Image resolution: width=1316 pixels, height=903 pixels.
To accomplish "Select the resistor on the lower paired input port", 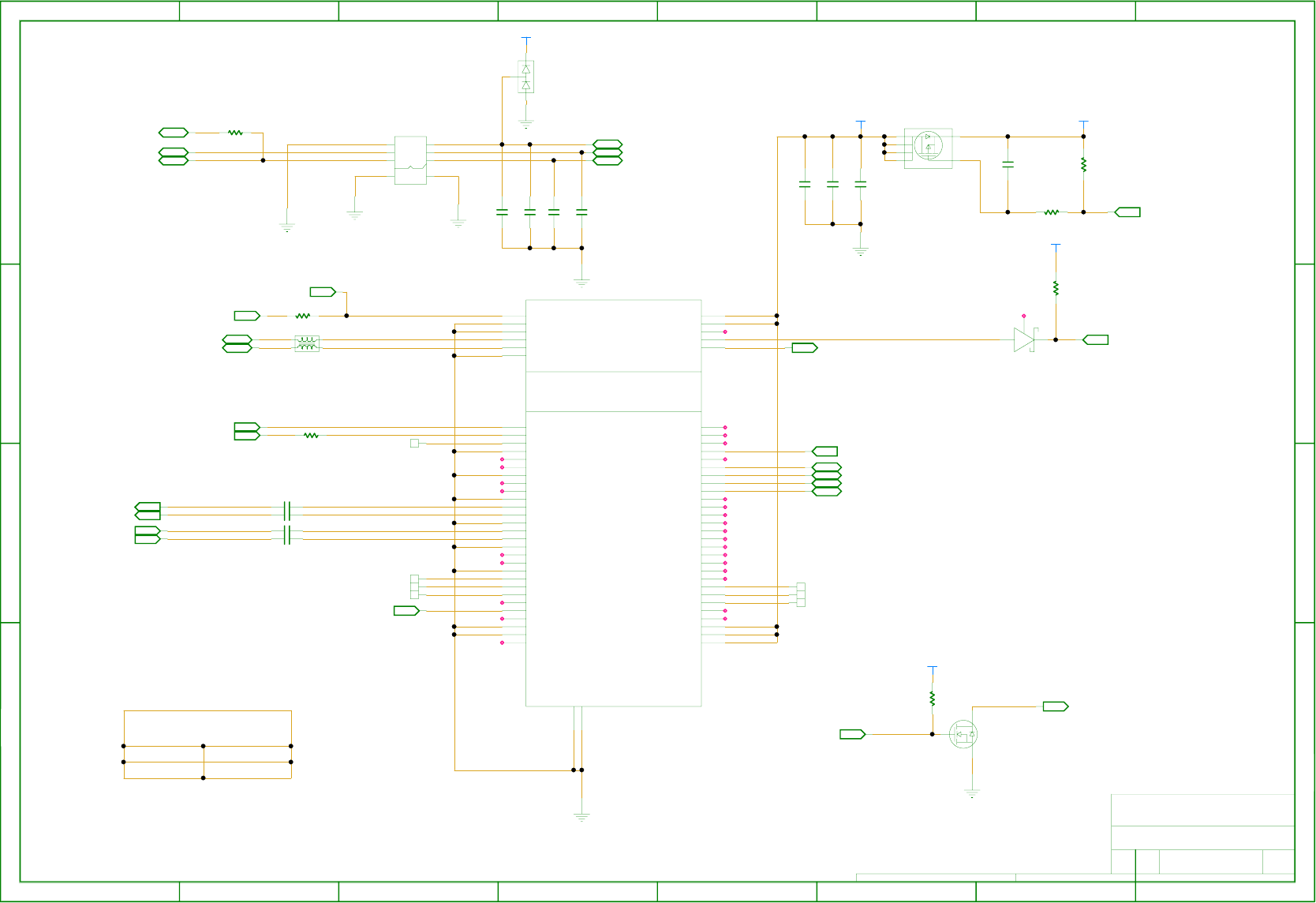I will tap(312, 436).
